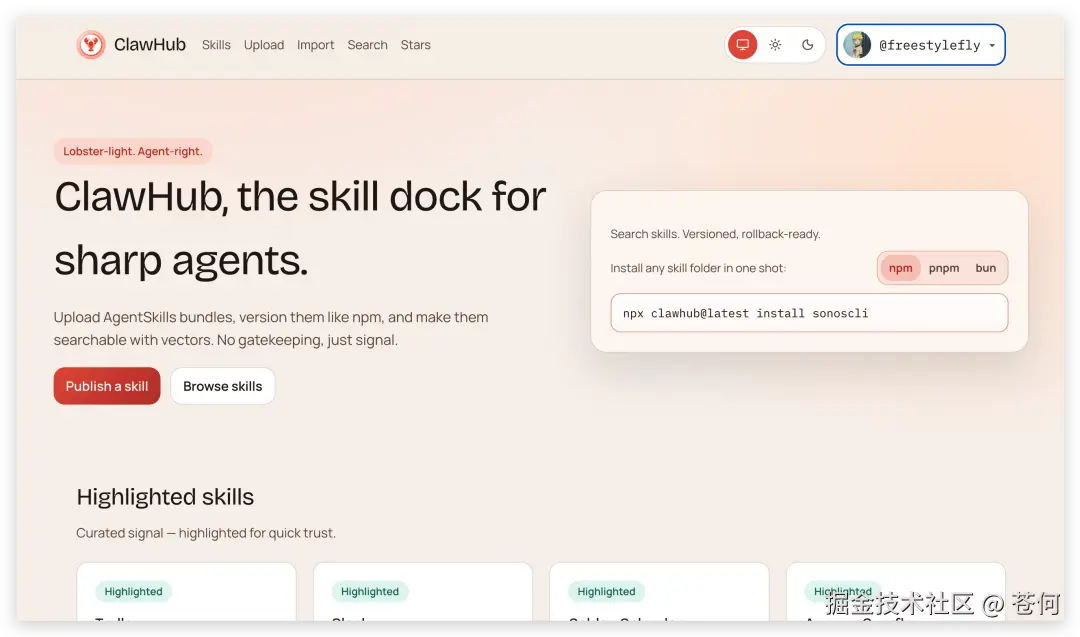Select the pnpm install option
This screenshot has height=637, width=1080.
[944, 268]
